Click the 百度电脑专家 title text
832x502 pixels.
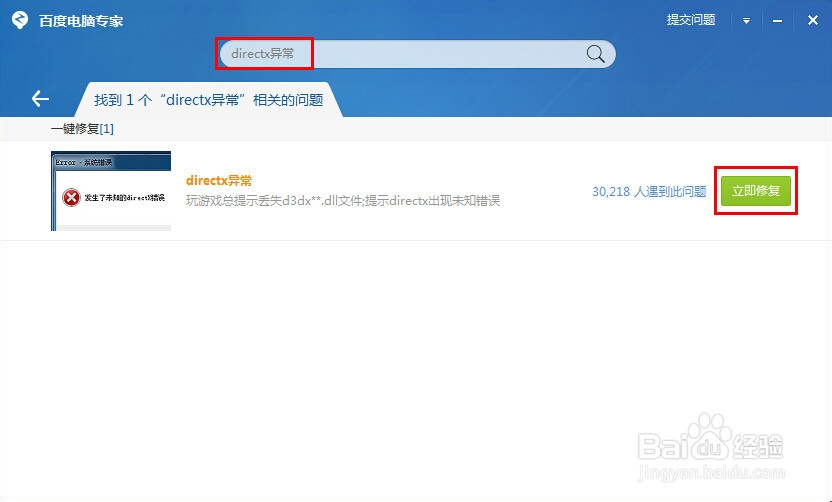point(81,21)
